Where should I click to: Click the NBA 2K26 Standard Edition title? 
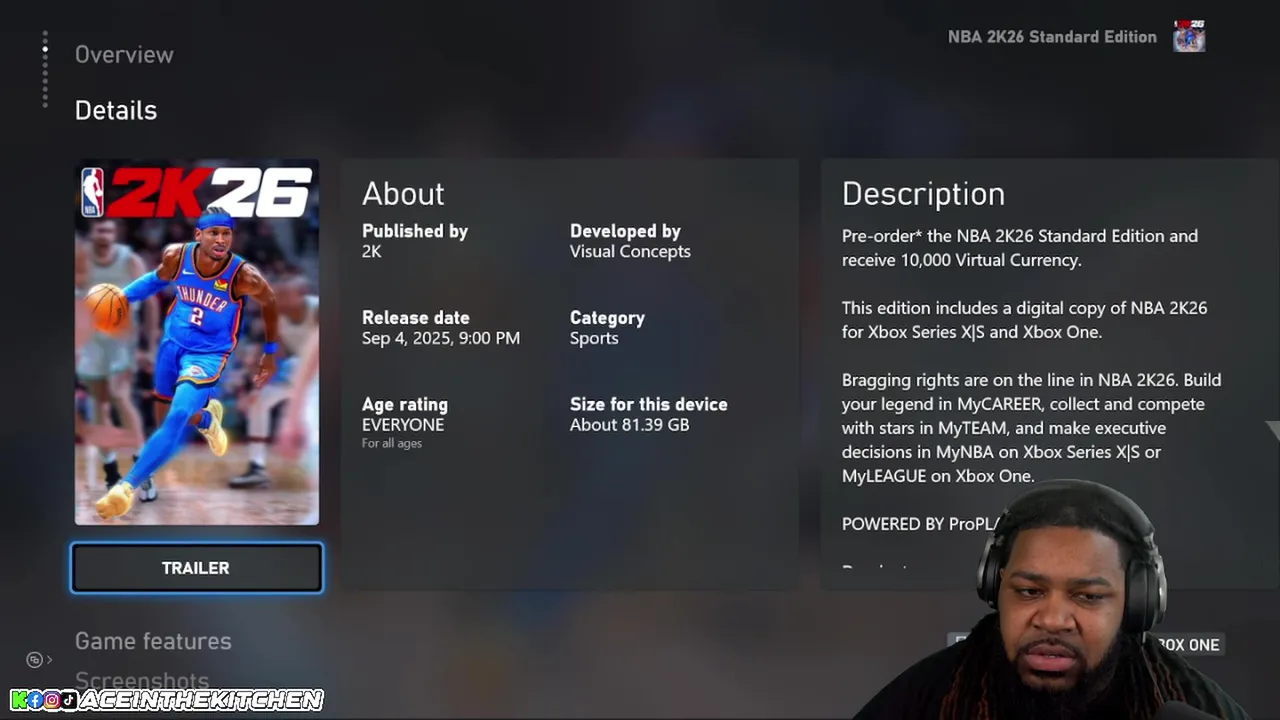coord(1052,37)
